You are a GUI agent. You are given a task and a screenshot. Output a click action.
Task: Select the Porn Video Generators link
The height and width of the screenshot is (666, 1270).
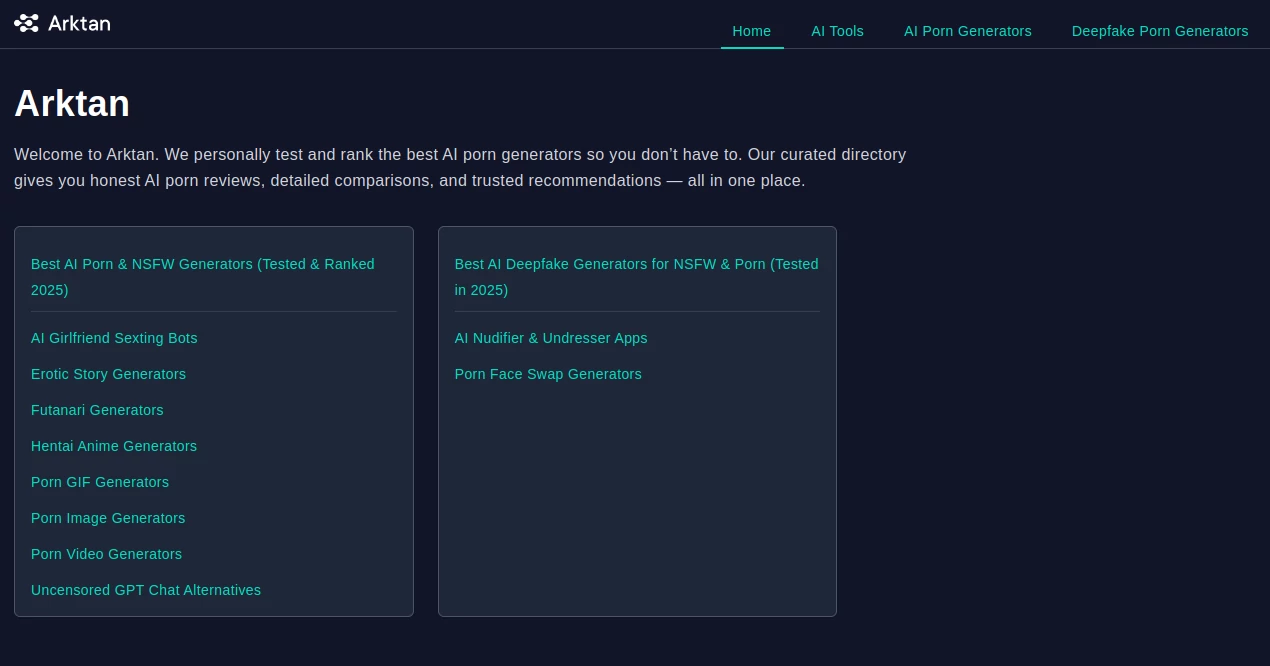pos(106,554)
